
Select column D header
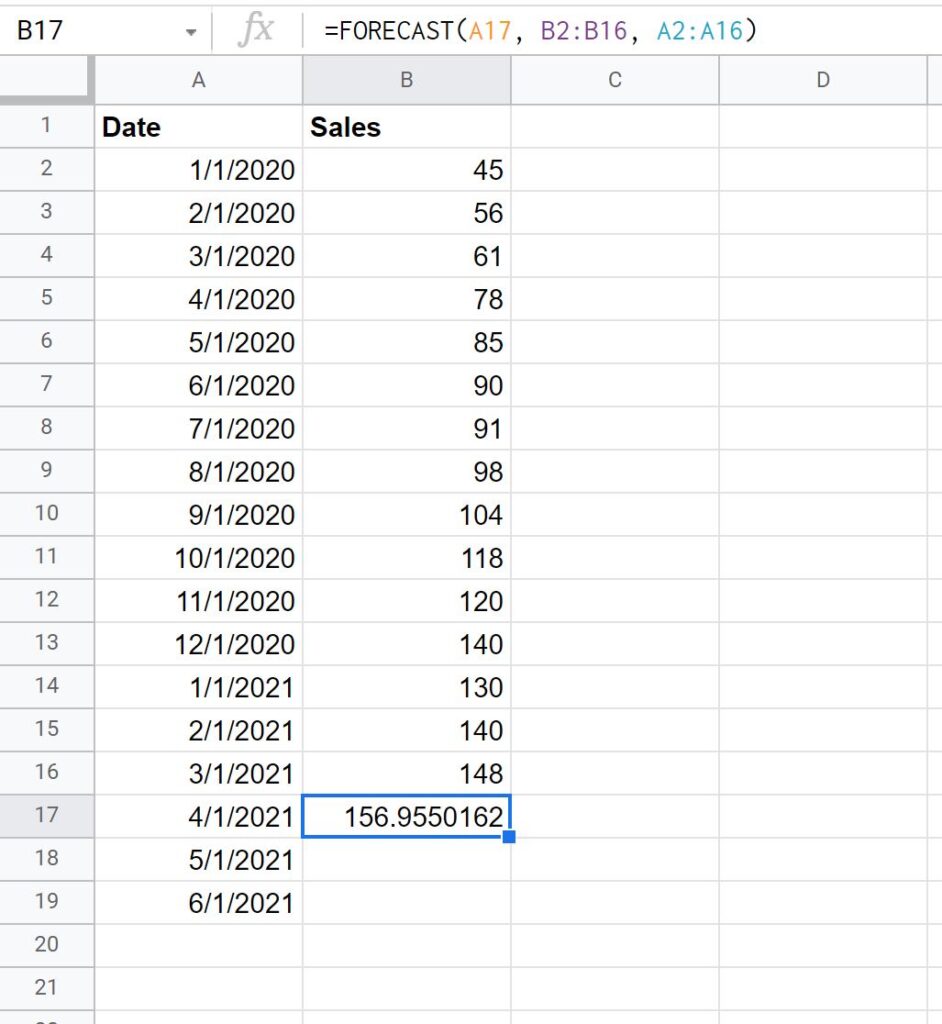pyautogui.click(x=823, y=80)
